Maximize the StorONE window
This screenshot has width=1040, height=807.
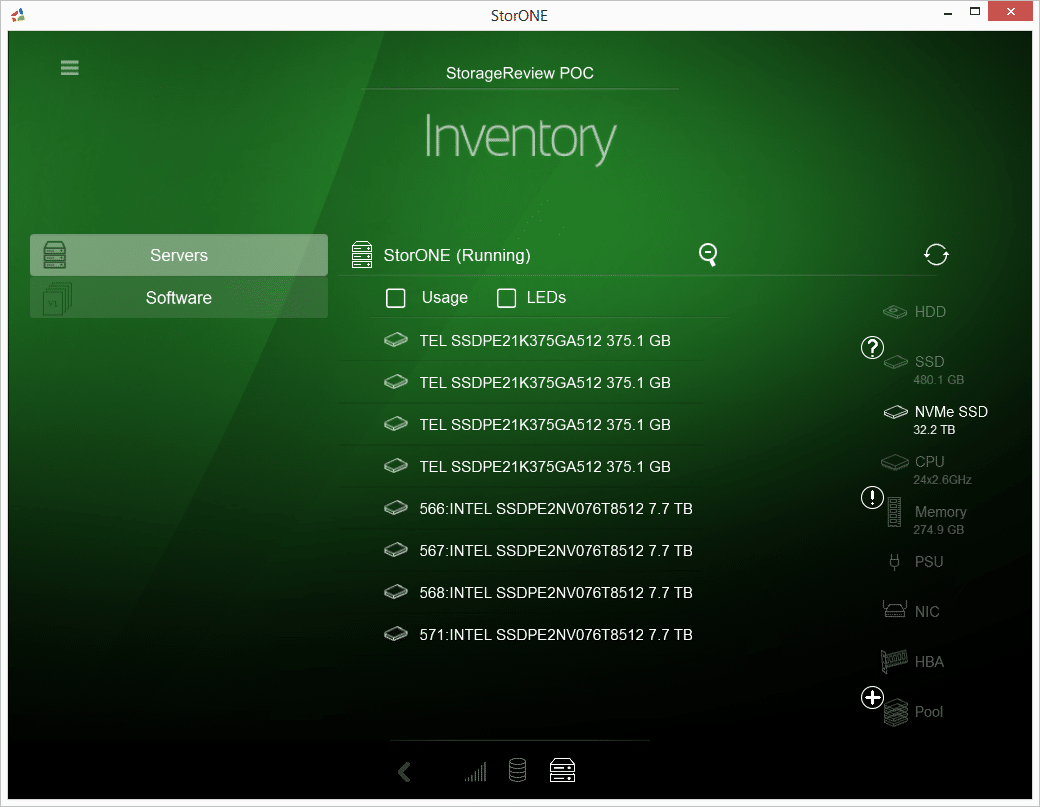[x=974, y=11]
